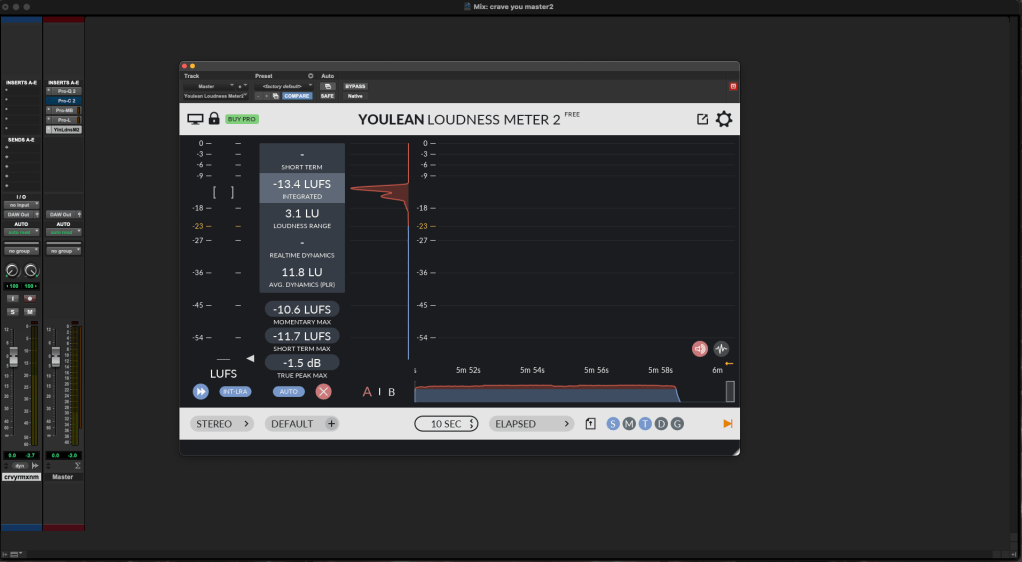The width and height of the screenshot is (1022, 562).
Task: Open the Youlean settings gear
Action: (723, 120)
